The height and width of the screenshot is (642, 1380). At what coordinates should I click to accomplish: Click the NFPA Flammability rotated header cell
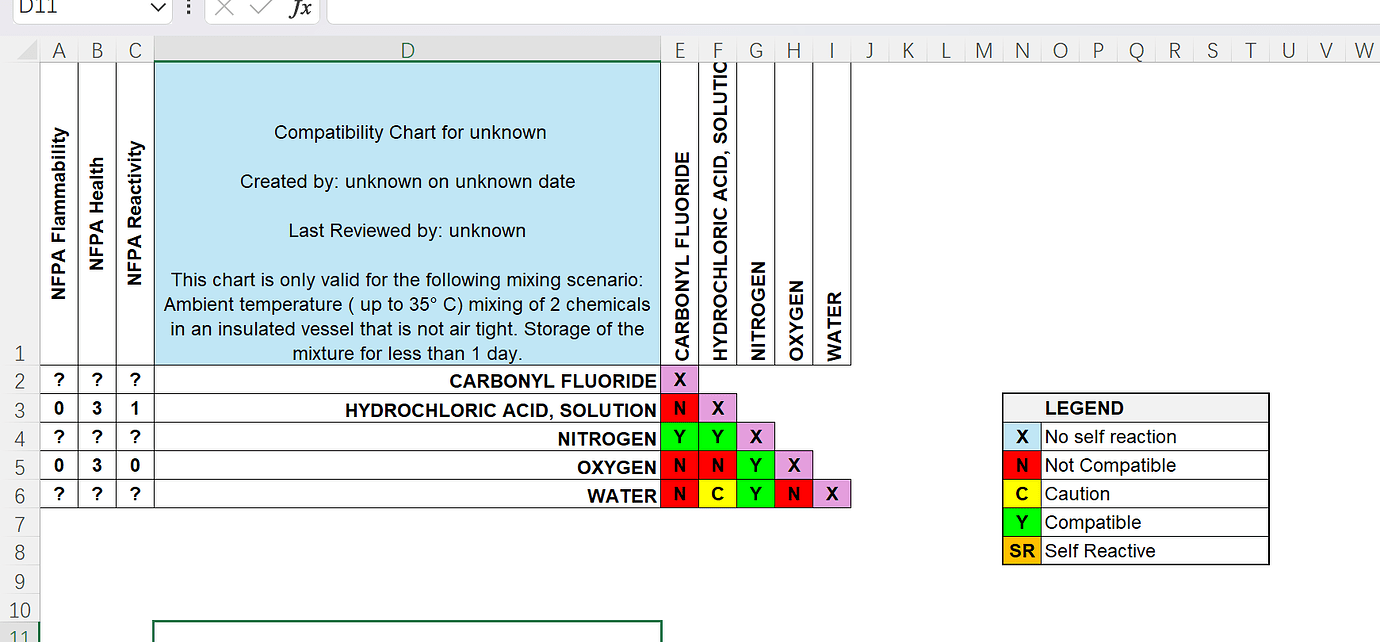coord(59,213)
